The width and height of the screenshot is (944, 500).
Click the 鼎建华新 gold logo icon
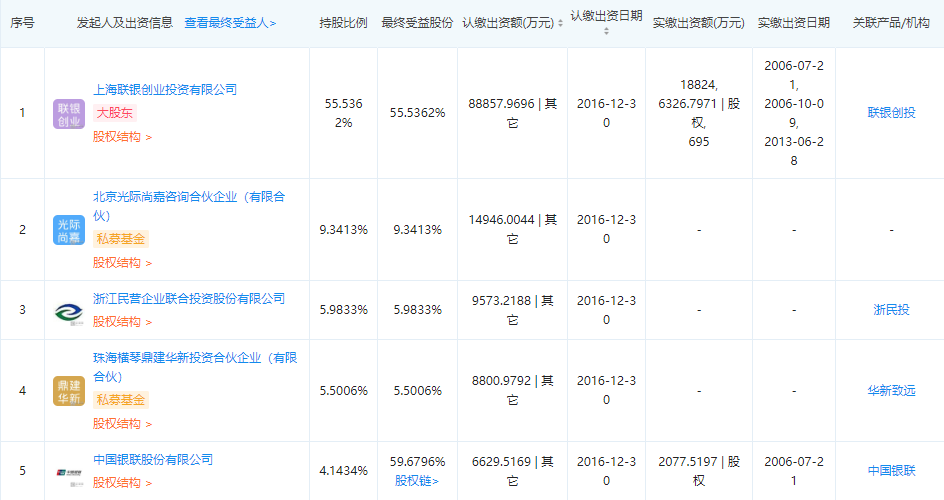(x=69, y=391)
